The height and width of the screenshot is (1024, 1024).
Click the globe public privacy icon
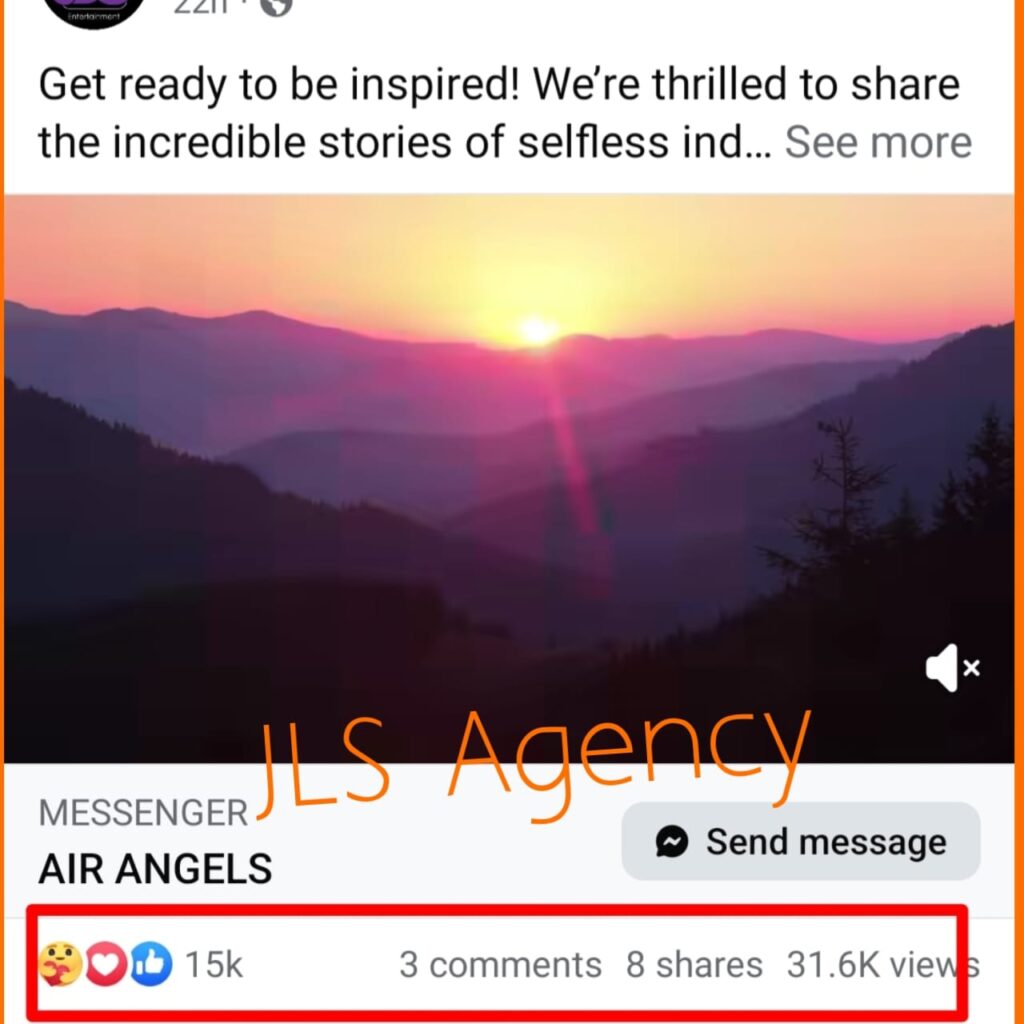276,7
